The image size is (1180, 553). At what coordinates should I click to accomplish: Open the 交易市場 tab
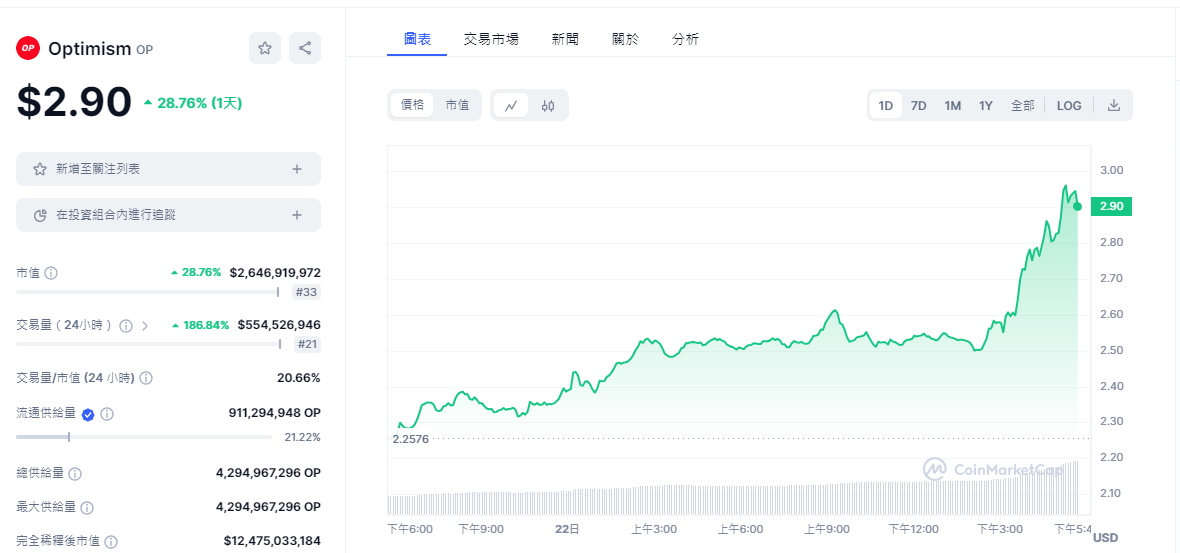(x=491, y=39)
